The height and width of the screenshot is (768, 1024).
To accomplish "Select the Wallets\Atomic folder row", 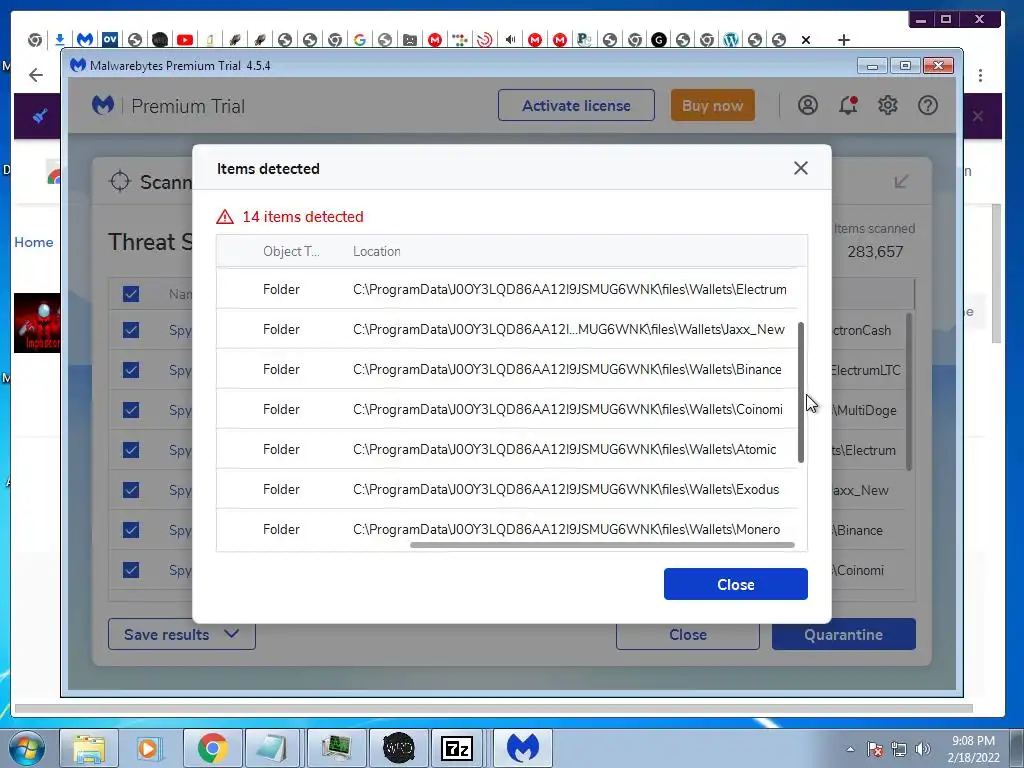I will (x=508, y=449).
